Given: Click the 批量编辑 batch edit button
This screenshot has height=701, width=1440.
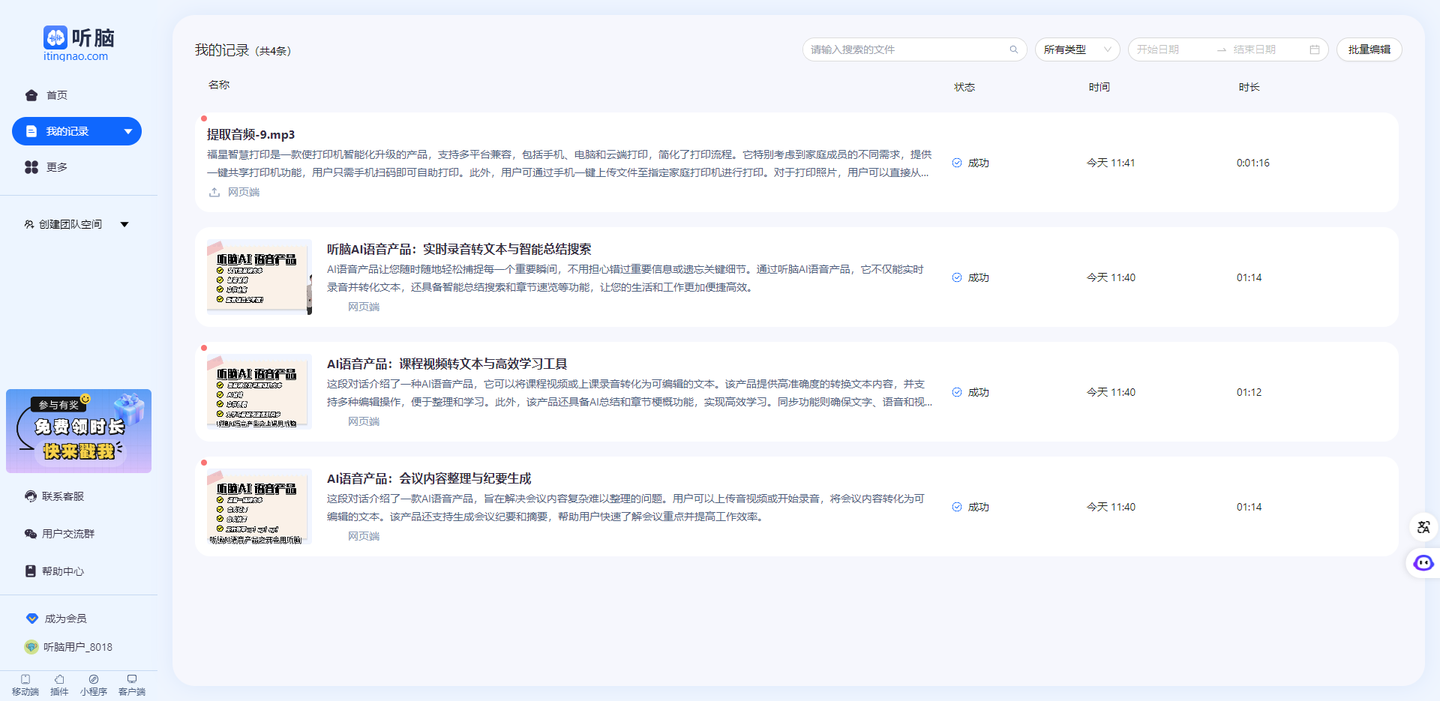Looking at the screenshot, I should [x=1369, y=49].
